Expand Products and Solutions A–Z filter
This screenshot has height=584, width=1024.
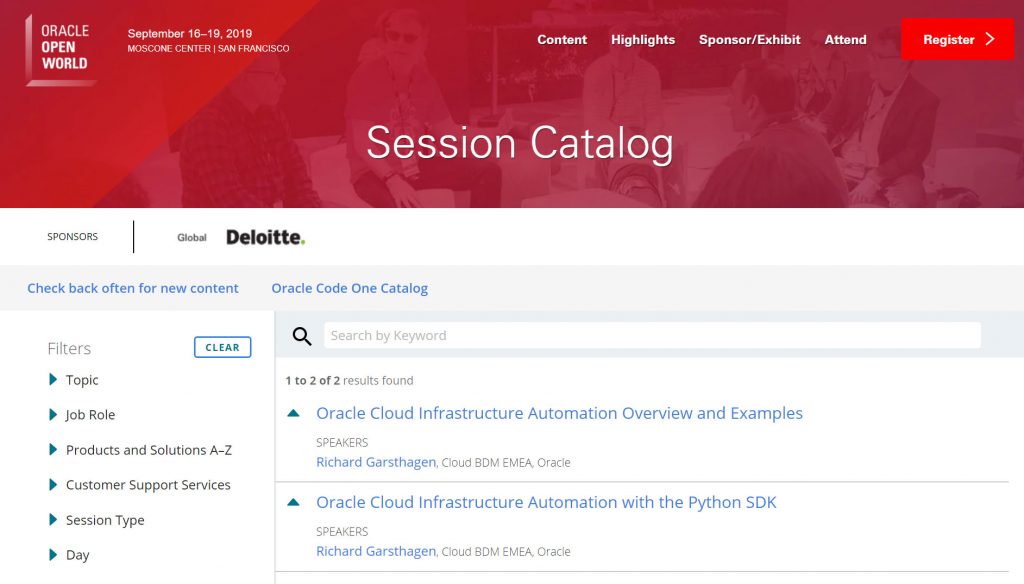53,449
